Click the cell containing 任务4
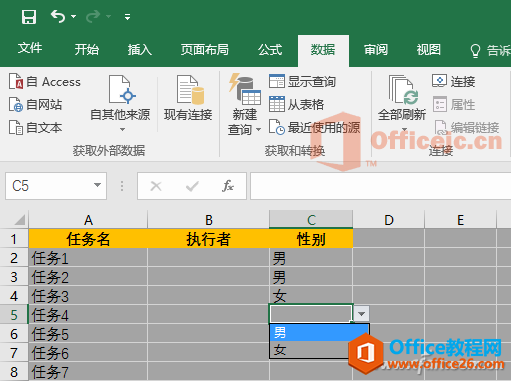The height and width of the screenshot is (381, 511). coord(88,314)
